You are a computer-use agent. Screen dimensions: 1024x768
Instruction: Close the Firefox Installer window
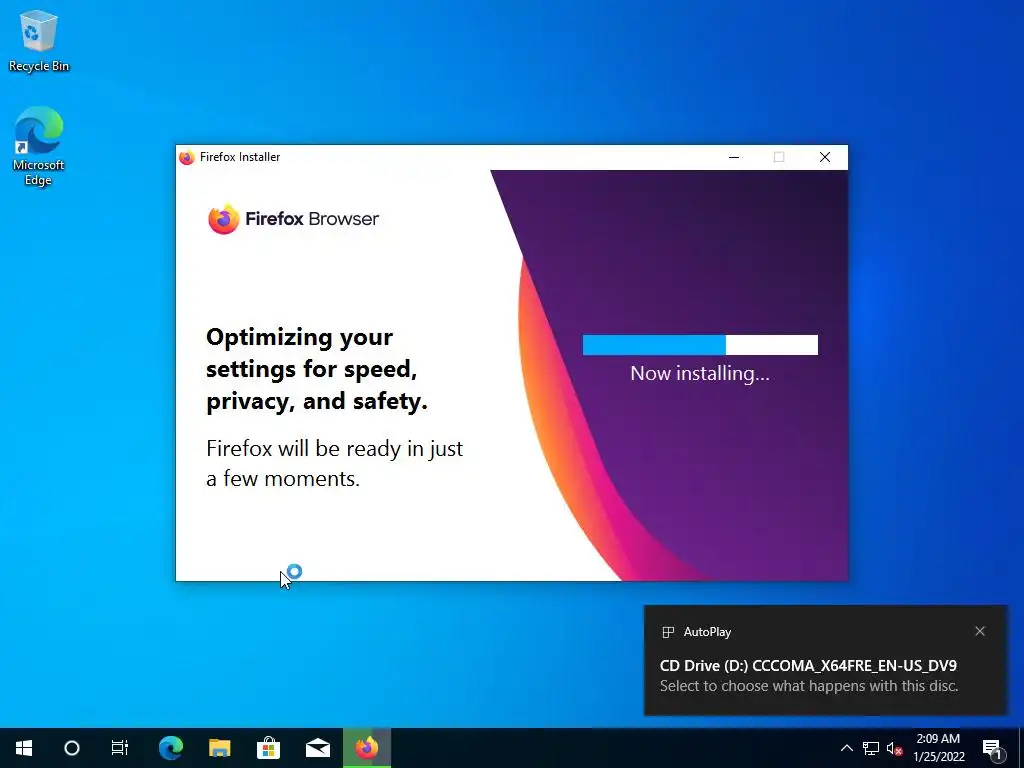[825, 157]
